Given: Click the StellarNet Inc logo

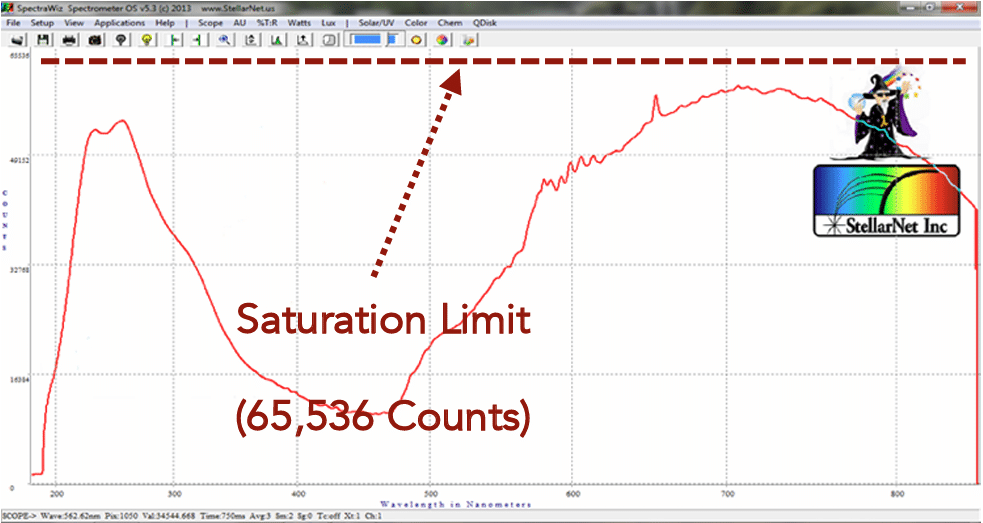Looking at the screenshot, I should 886,201.
